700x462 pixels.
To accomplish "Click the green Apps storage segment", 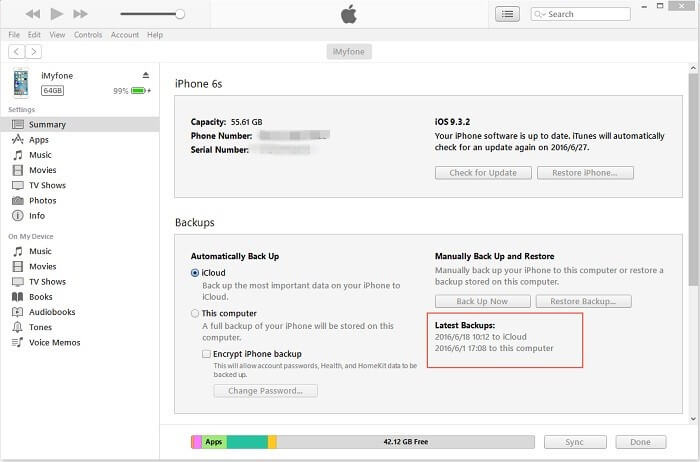I will [214, 442].
